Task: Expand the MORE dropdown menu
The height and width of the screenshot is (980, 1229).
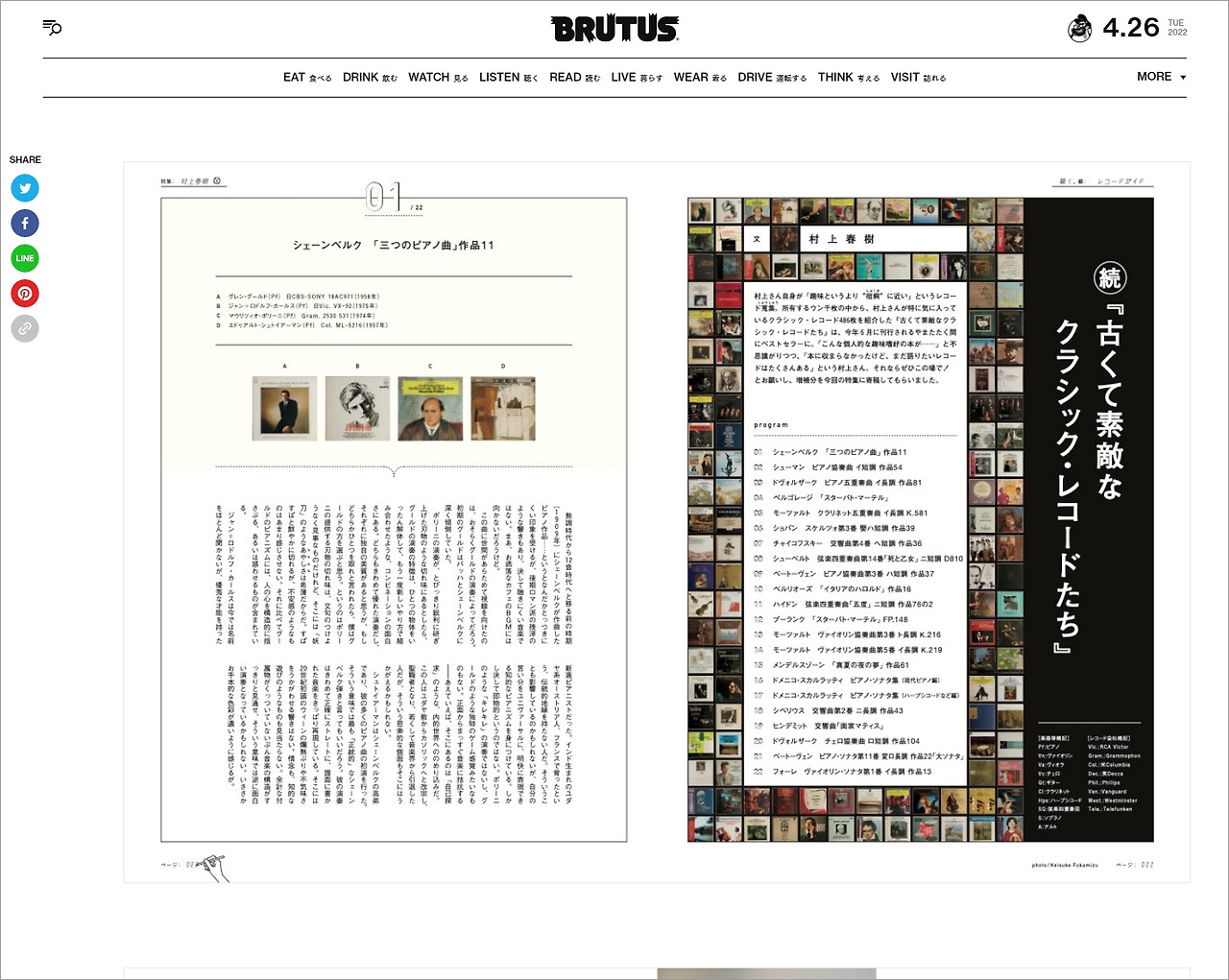Action: (x=1161, y=77)
